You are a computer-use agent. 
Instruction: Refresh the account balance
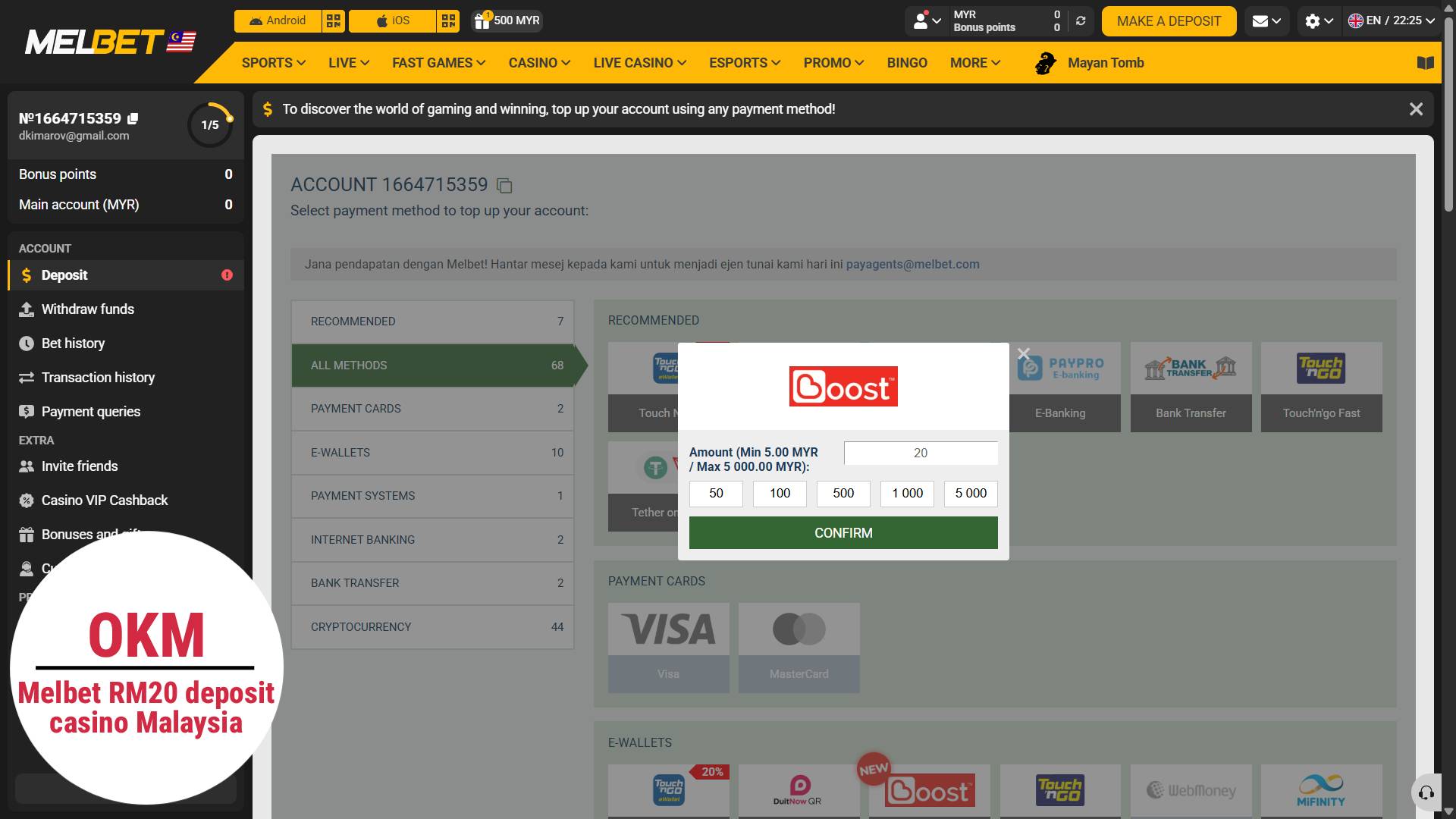pyautogui.click(x=1081, y=21)
